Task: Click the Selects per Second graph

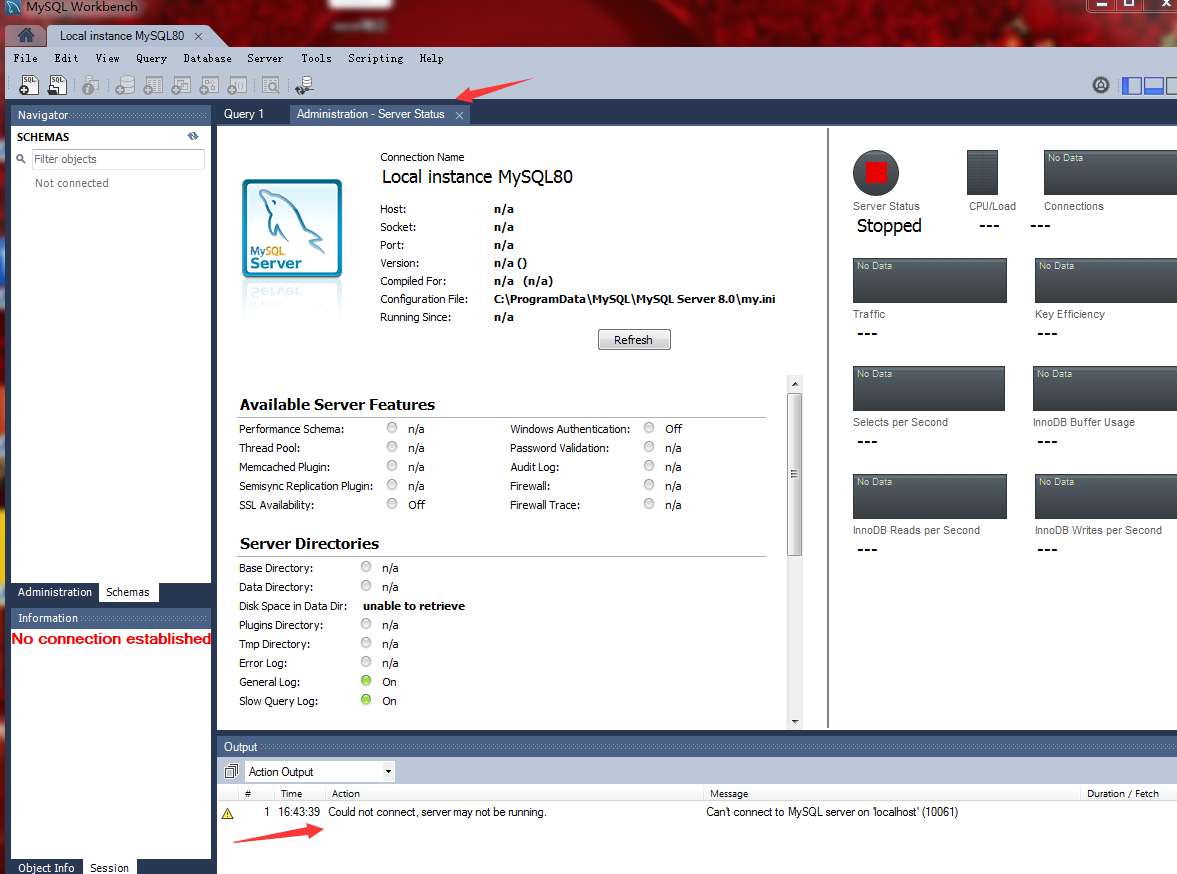Action: 929,388
